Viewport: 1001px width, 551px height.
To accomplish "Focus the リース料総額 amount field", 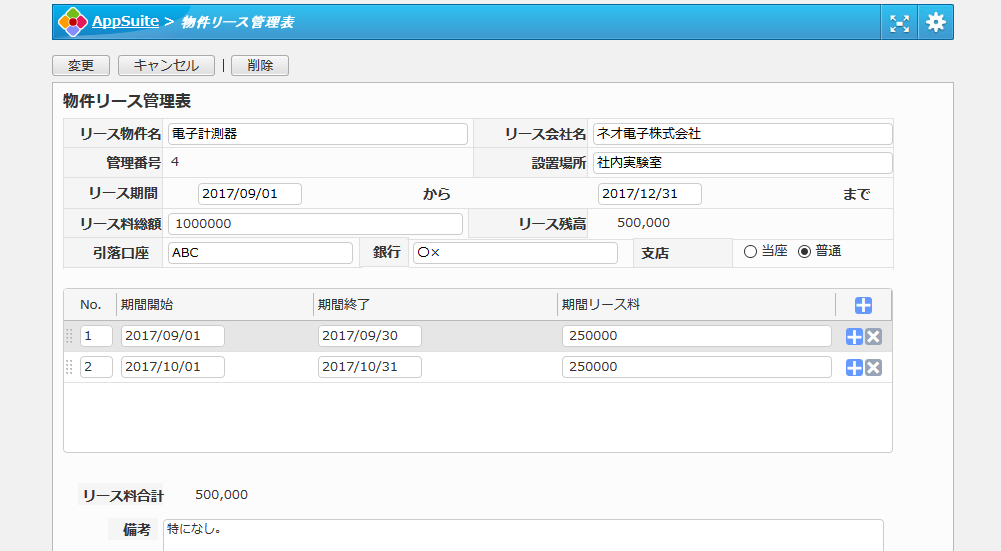I will 315,224.
